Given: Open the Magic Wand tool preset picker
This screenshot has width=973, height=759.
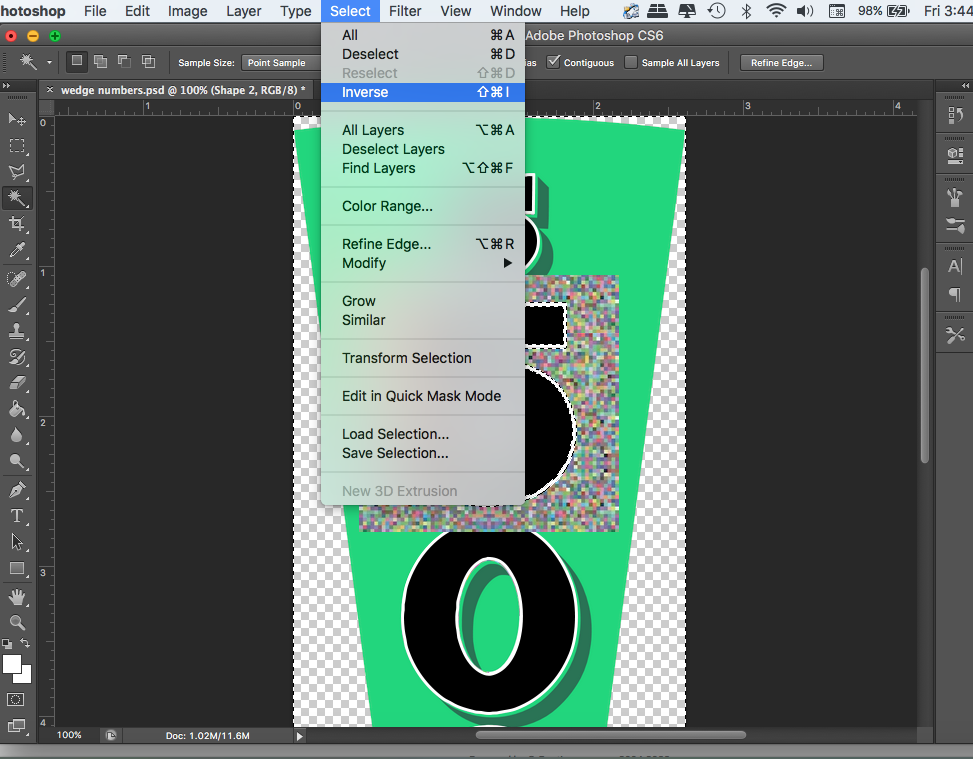Looking at the screenshot, I should point(49,62).
